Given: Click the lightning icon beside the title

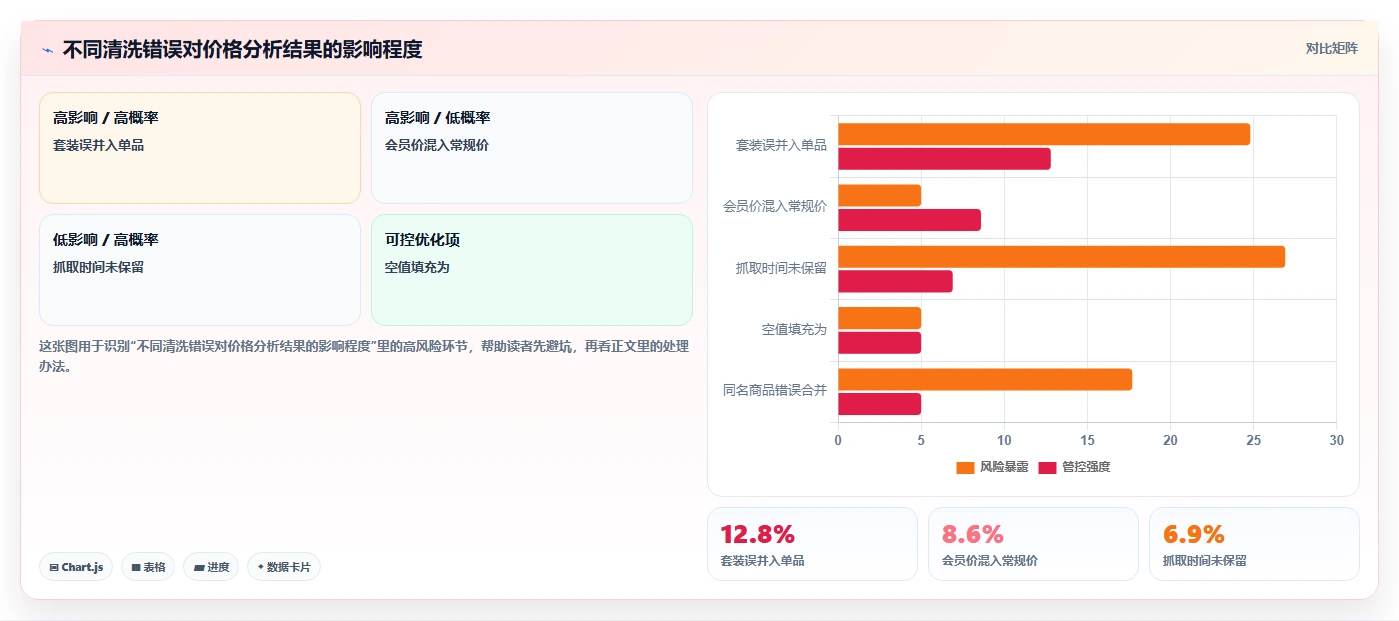Looking at the screenshot, I should 47,49.
